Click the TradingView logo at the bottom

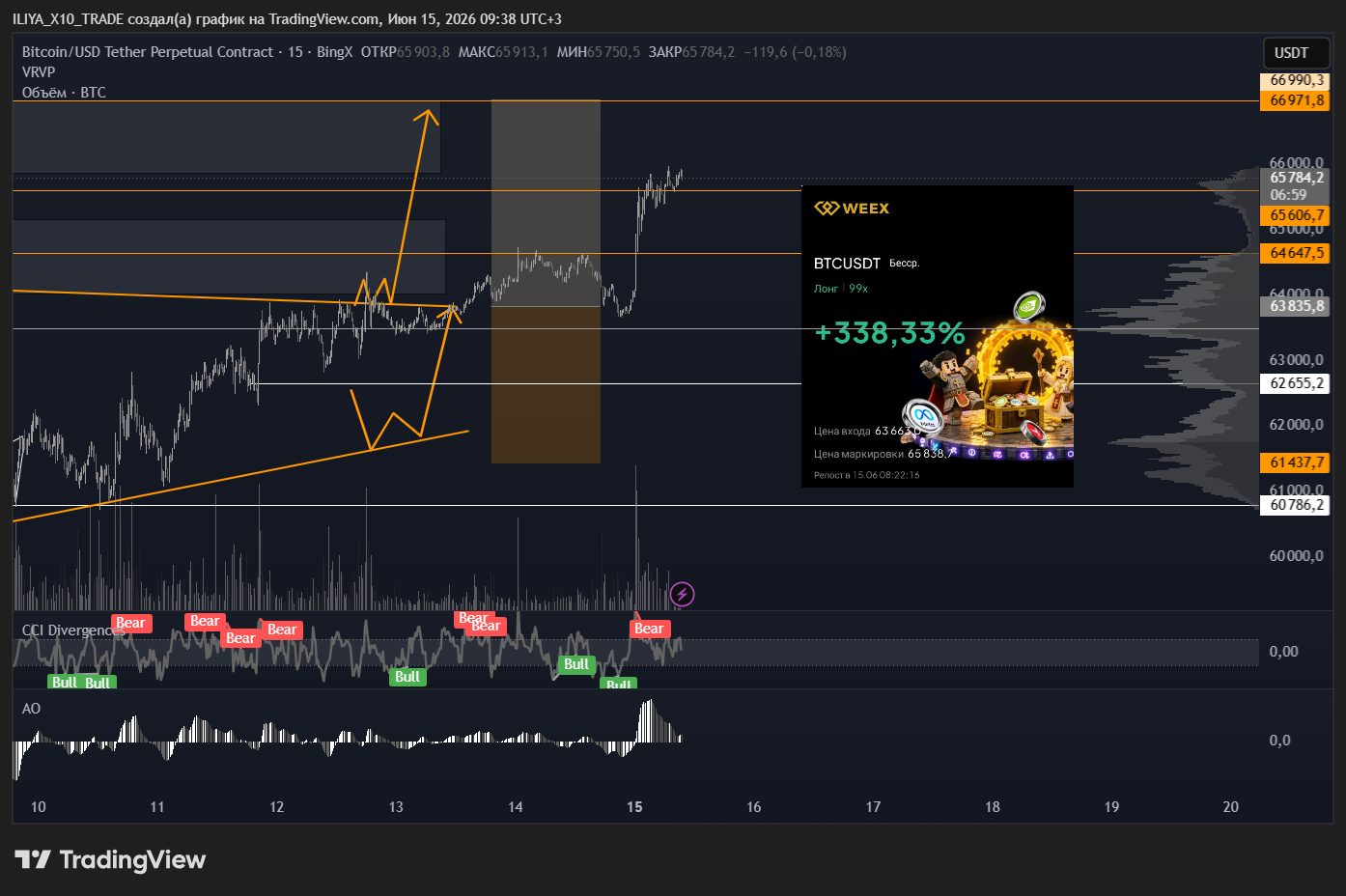tap(110, 859)
